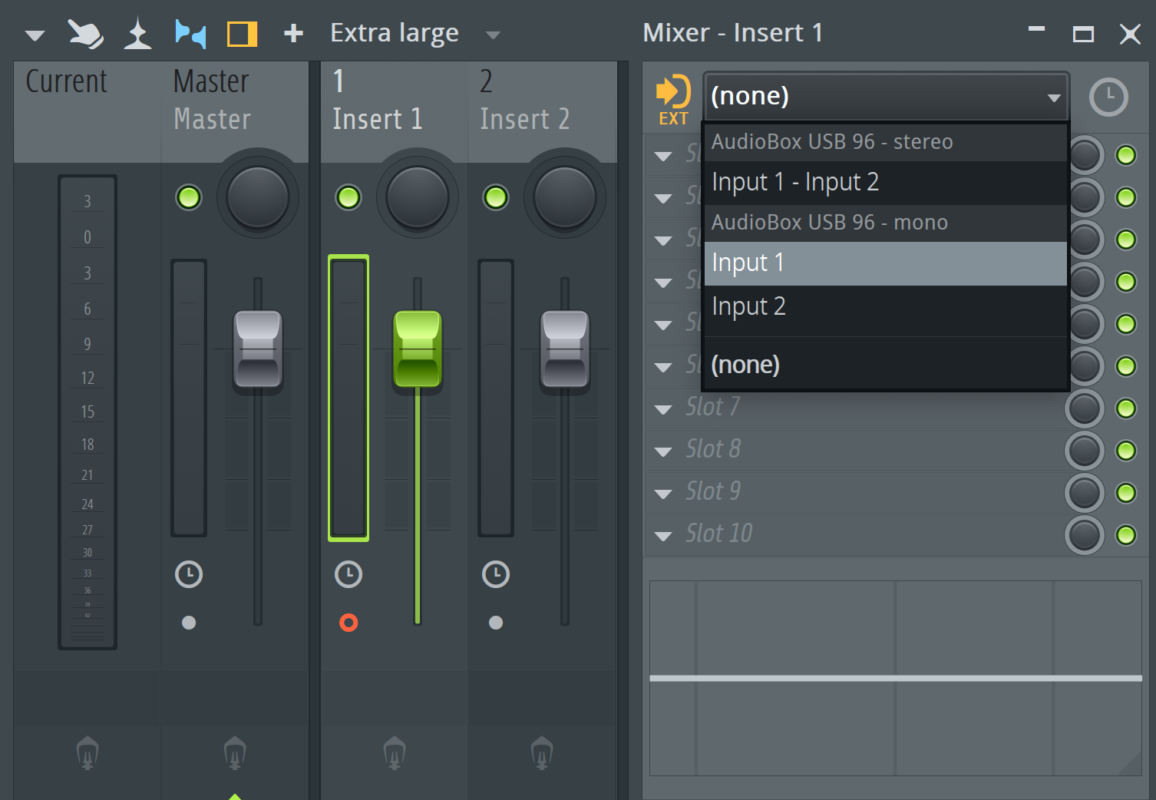Expand the Slot 8 effect menu arrow
Viewport: 1156px width, 800px height.
662,451
